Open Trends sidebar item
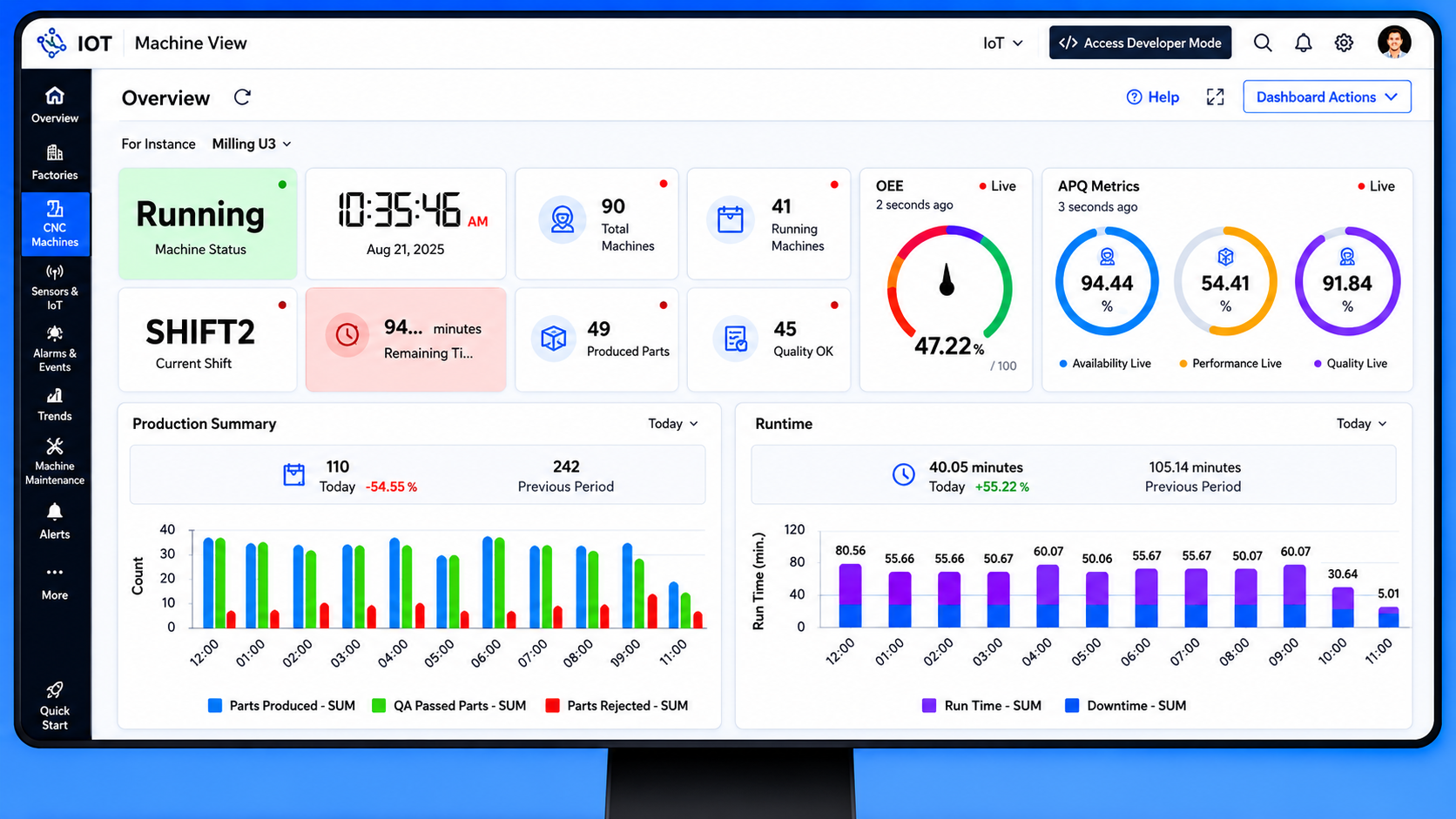This screenshot has height=819, width=1456. [x=55, y=405]
